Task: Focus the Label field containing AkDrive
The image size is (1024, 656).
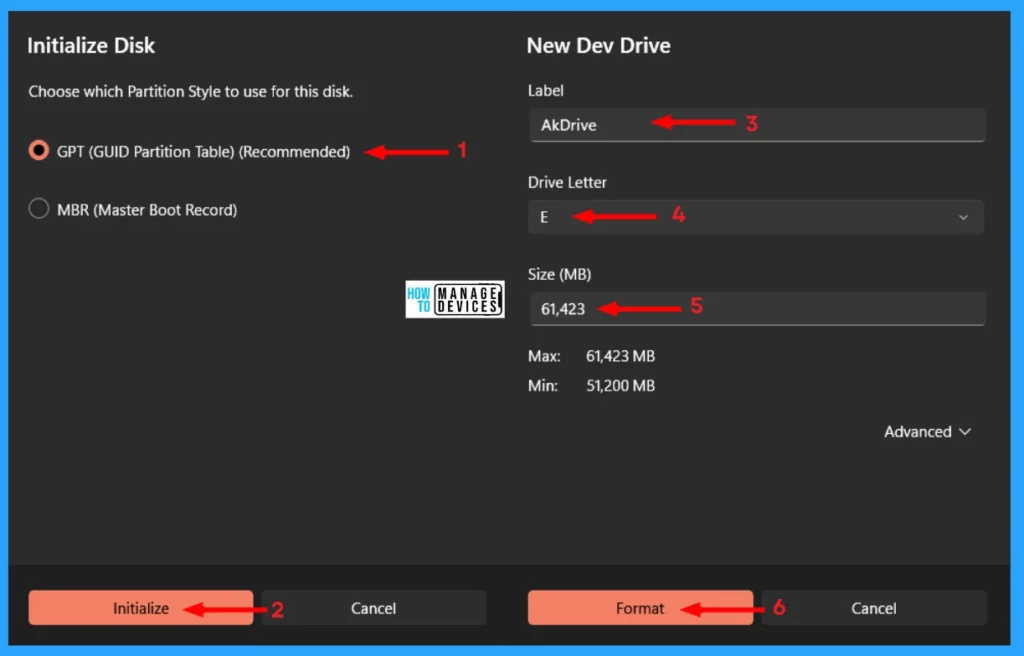Action: point(757,125)
